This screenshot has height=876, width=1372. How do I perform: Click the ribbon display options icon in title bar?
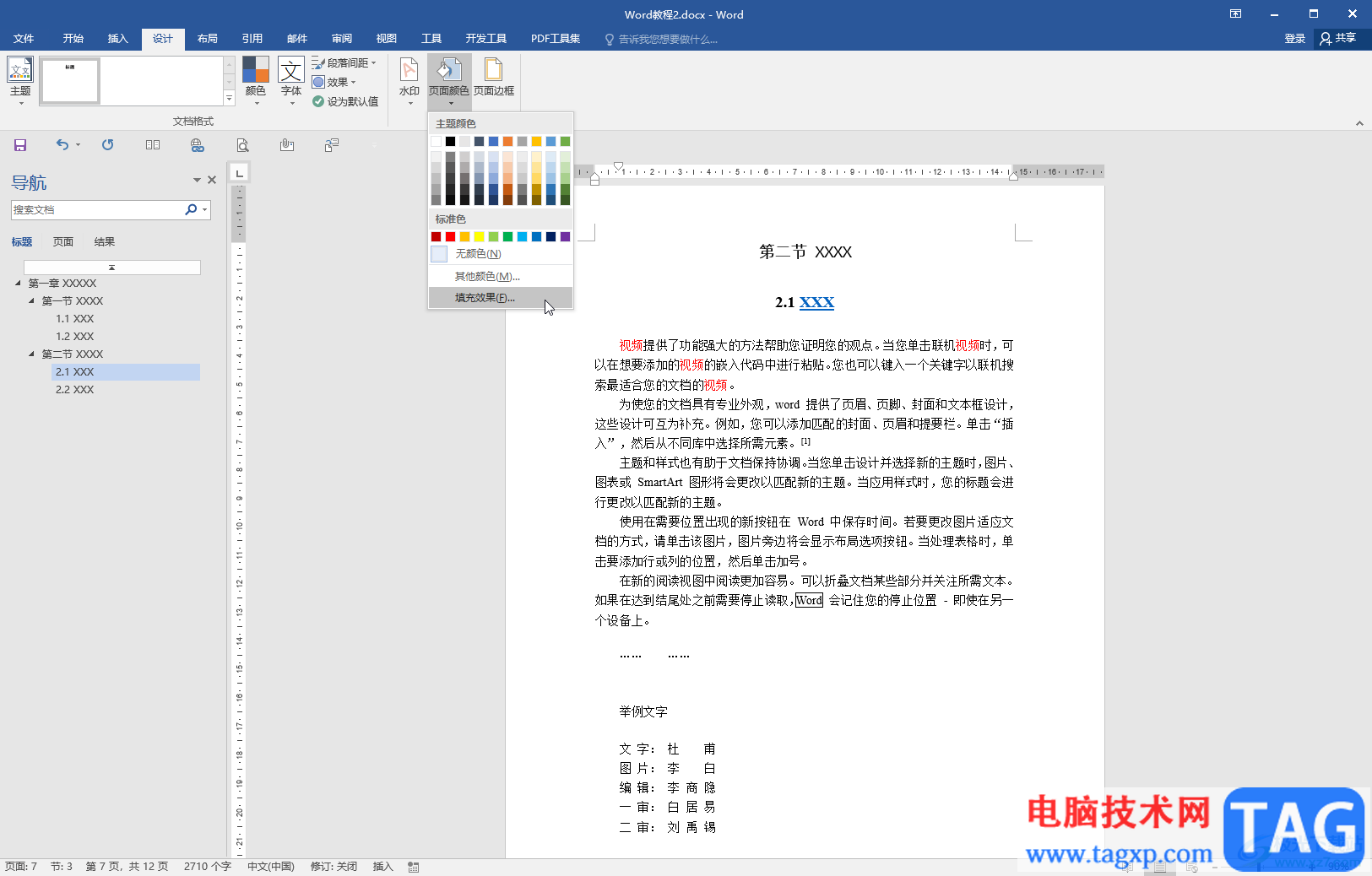point(1235,14)
